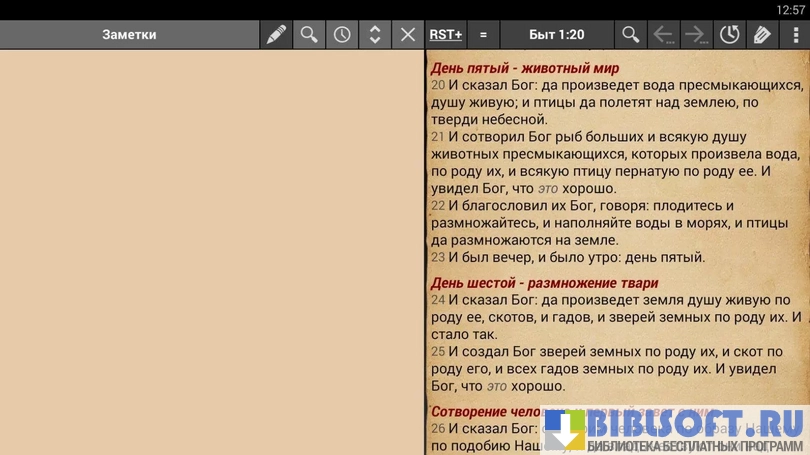Click the highlighter marker icon
The image size is (810, 455).
(x=762, y=34)
